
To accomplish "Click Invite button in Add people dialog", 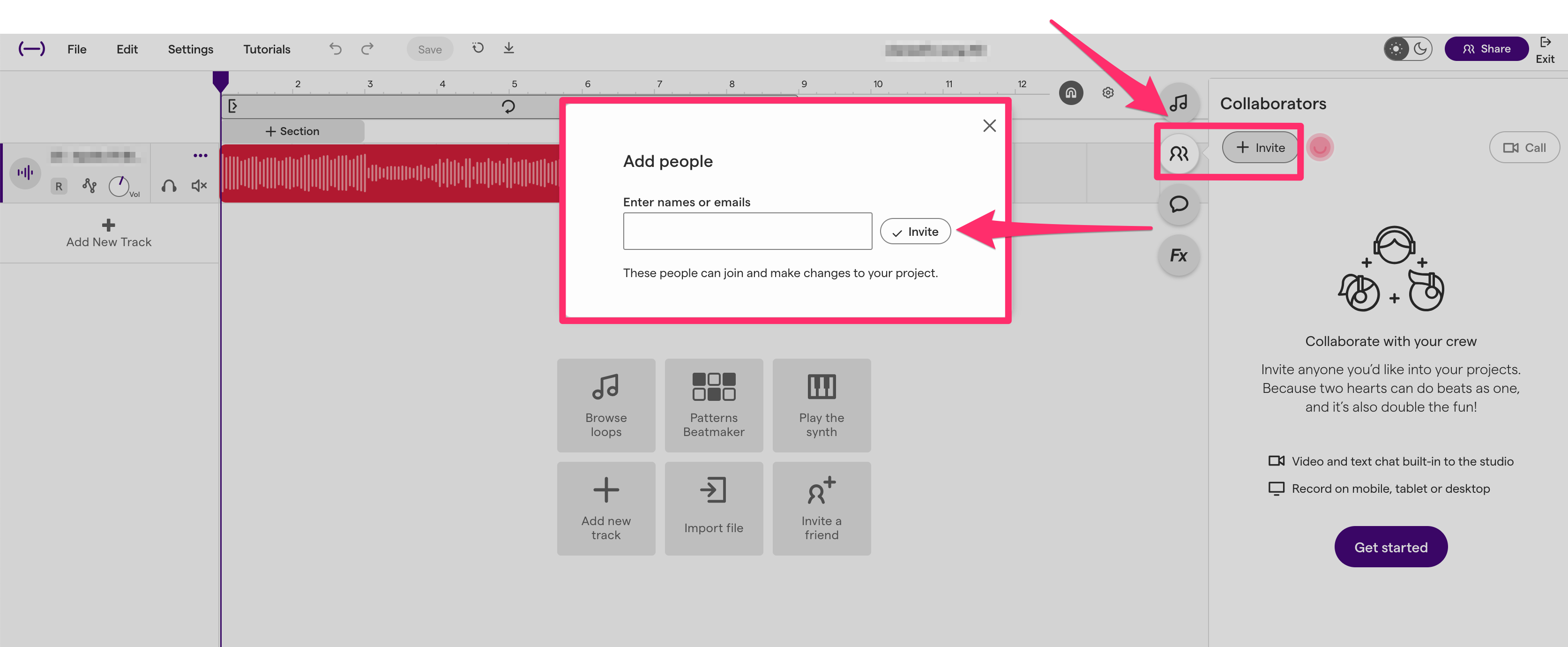I will pos(916,232).
